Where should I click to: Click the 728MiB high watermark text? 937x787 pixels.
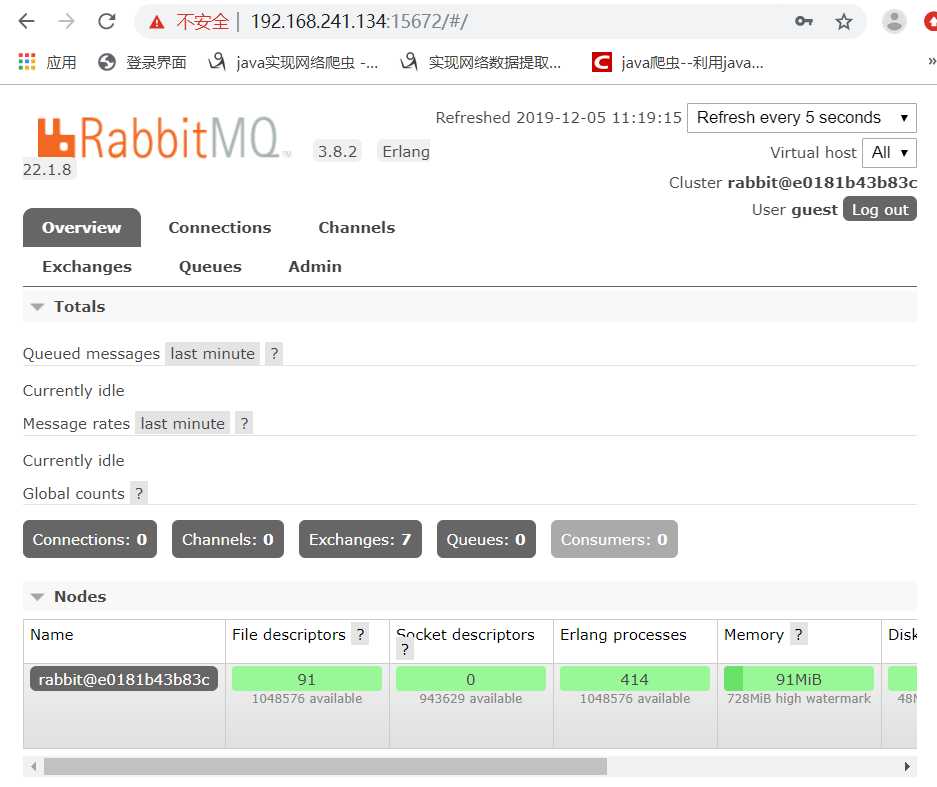(x=798, y=699)
